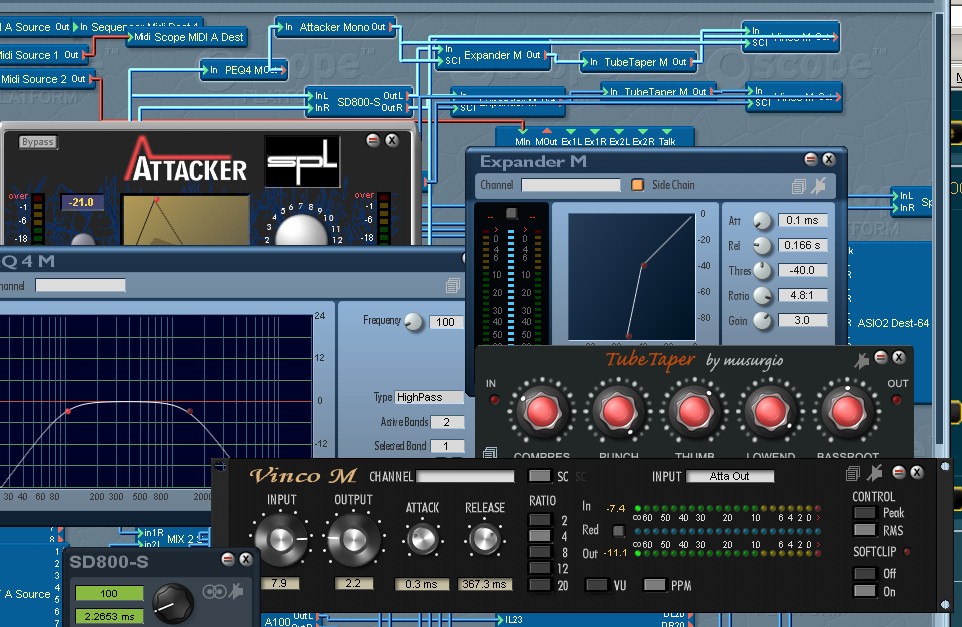Viewport: 962px width, 627px height.
Task: Click the pin icon in SD800-S window
Action: pyautogui.click(x=236, y=591)
